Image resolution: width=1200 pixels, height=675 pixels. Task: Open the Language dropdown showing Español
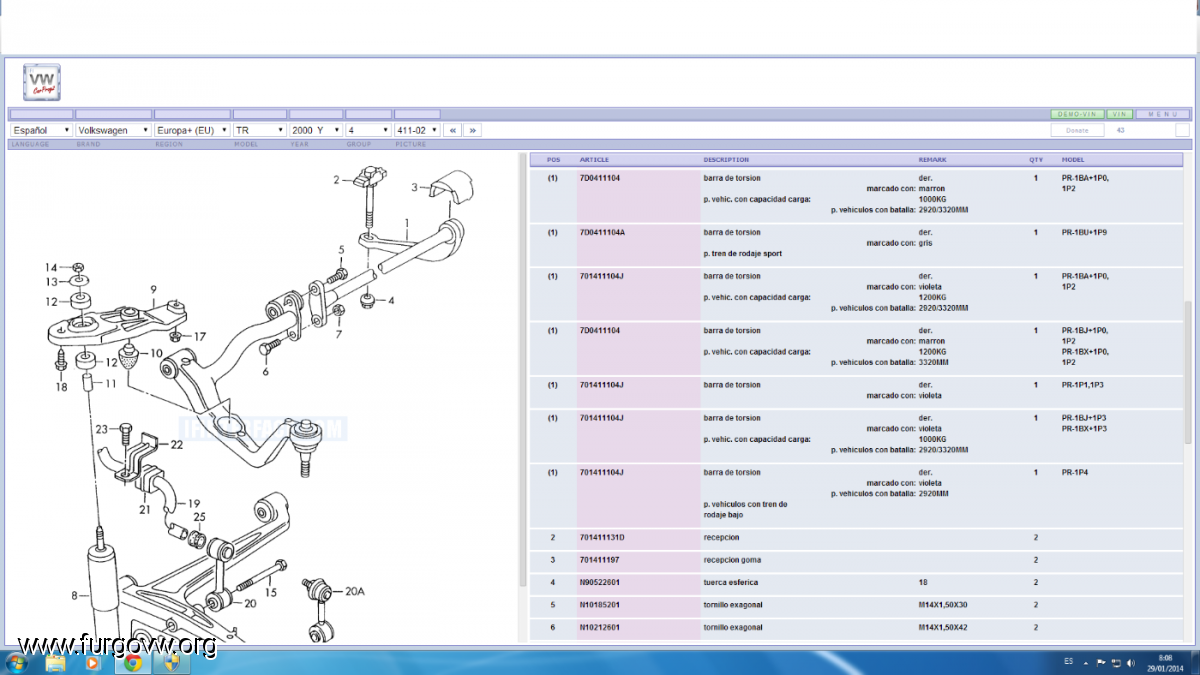(x=41, y=130)
